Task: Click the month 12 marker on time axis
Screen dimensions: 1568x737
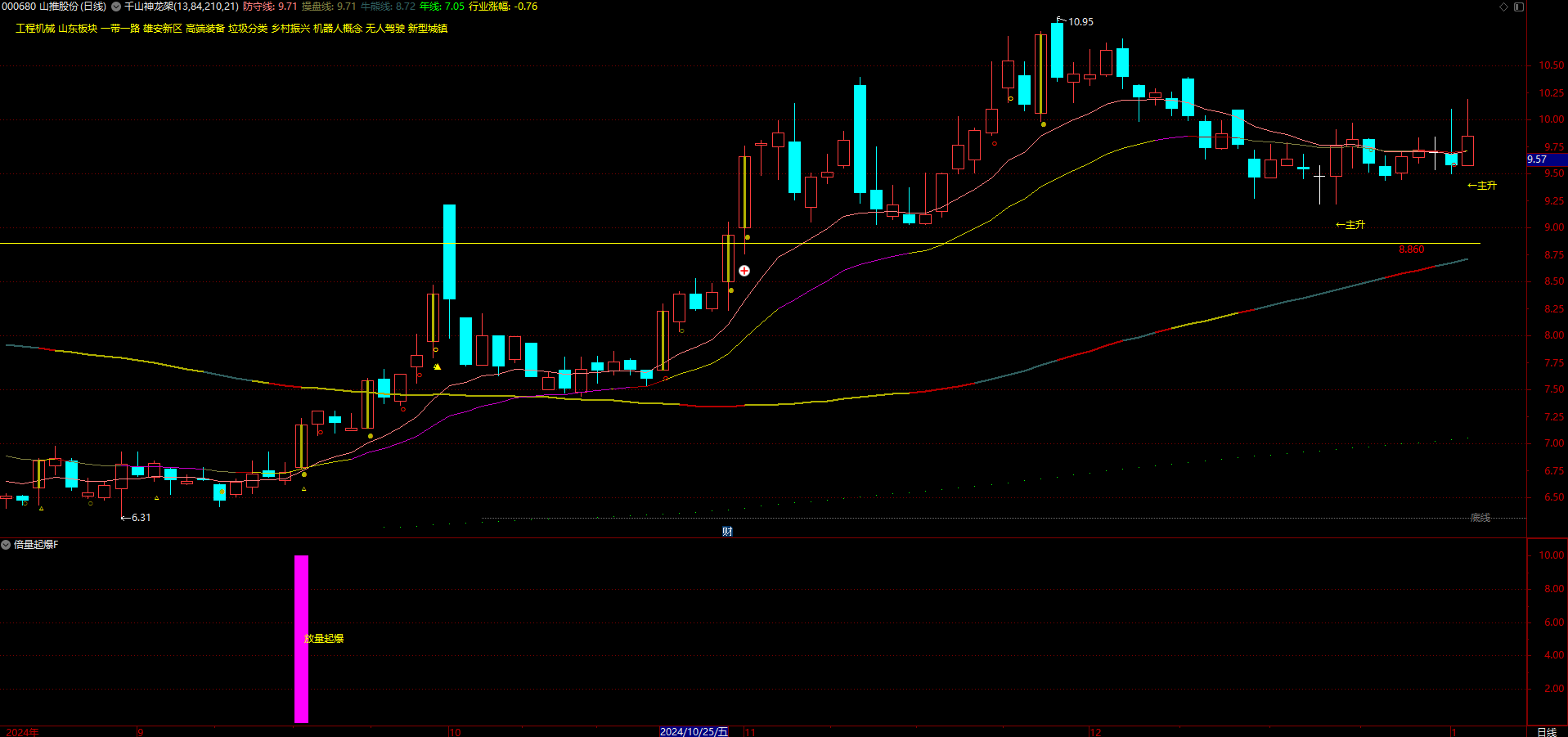Action: [x=1096, y=732]
